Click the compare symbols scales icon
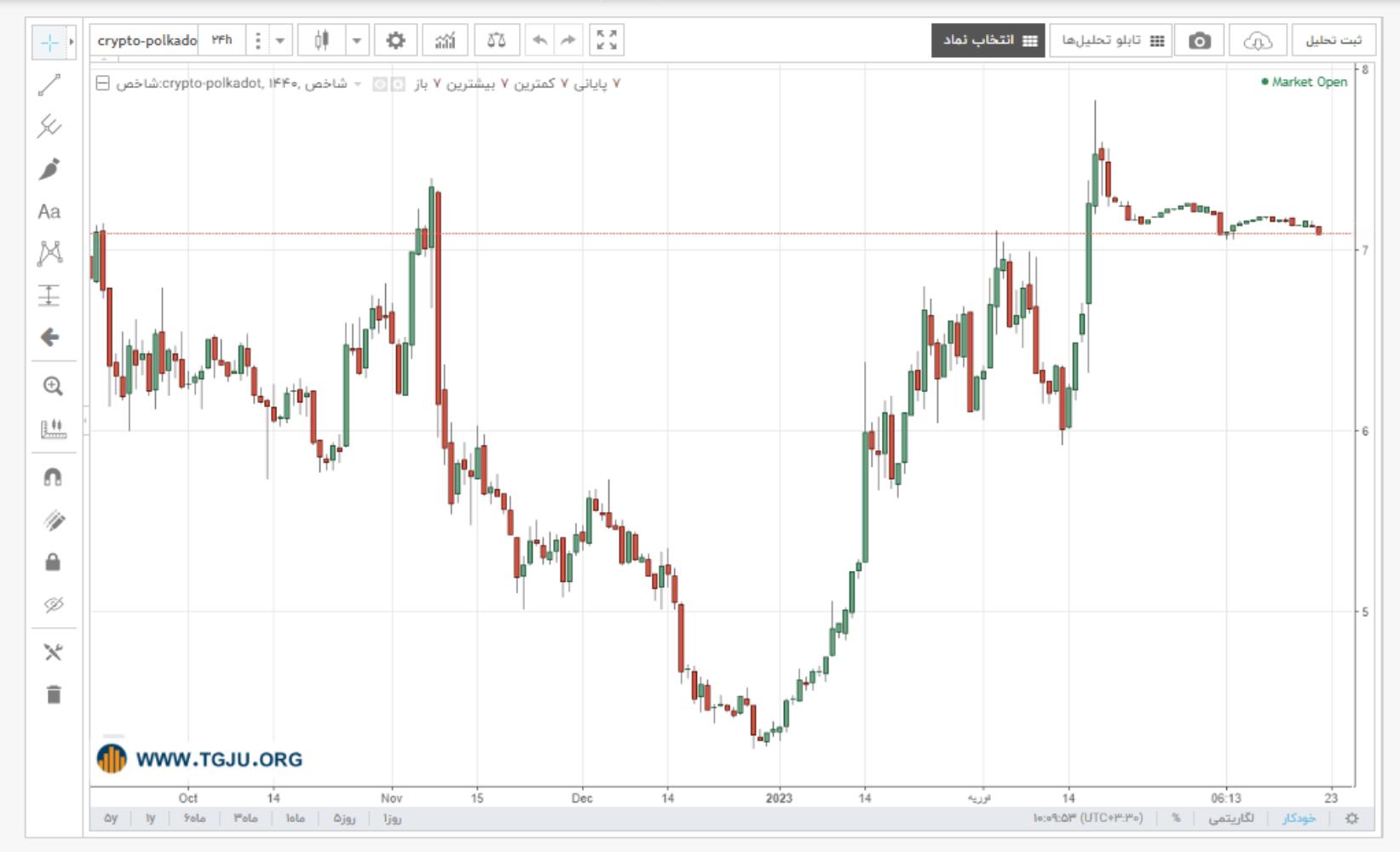The width and height of the screenshot is (1400, 852). click(x=496, y=40)
